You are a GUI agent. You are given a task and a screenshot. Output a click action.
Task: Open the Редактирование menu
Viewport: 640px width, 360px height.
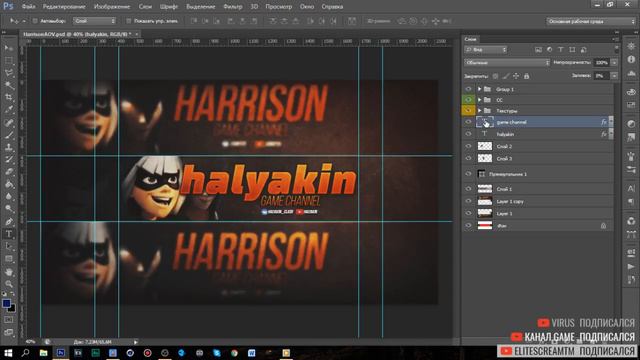tap(64, 7)
